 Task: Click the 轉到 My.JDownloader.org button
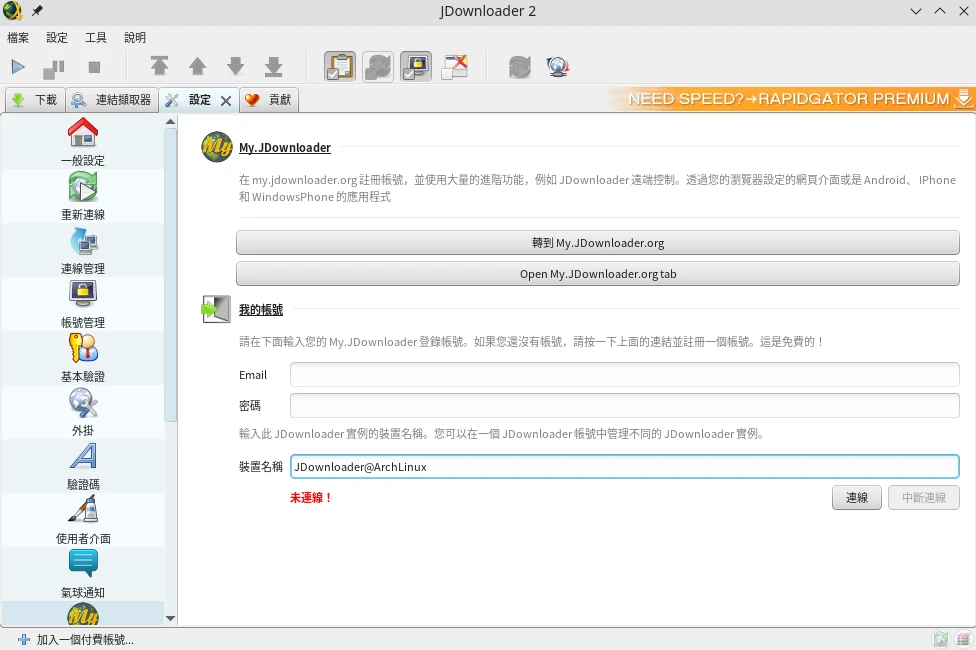click(x=597, y=243)
